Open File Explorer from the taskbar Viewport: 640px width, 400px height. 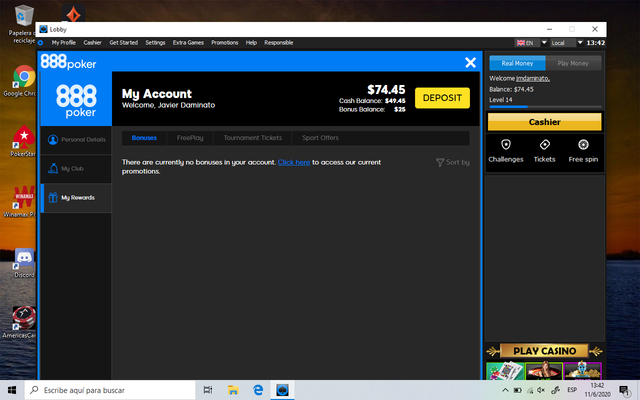pyautogui.click(x=233, y=390)
